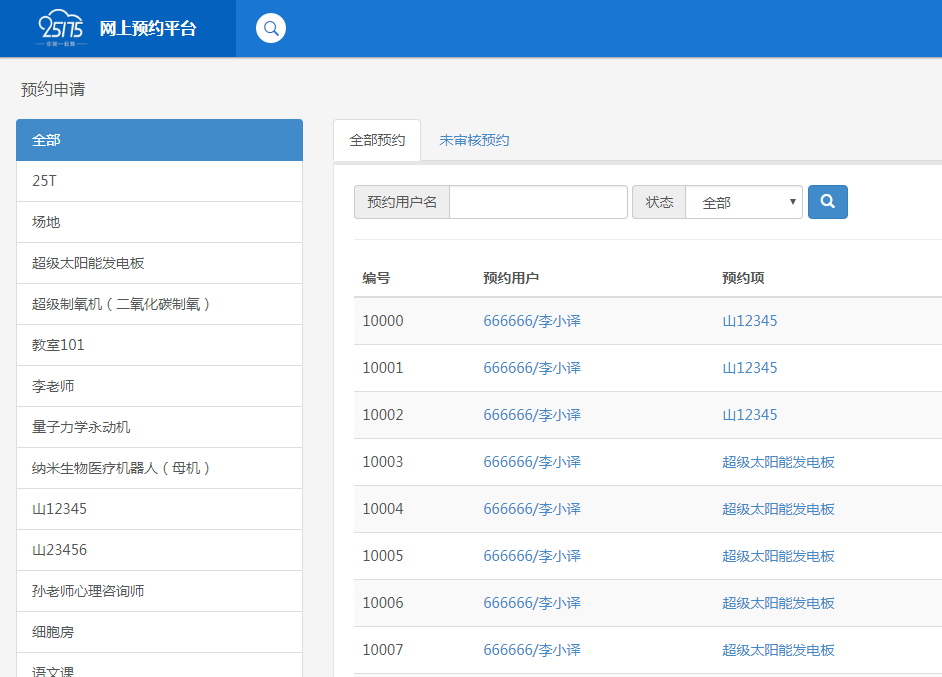The width and height of the screenshot is (942, 677).
Task: Select the 全部预约 tab
Action: coord(377,140)
